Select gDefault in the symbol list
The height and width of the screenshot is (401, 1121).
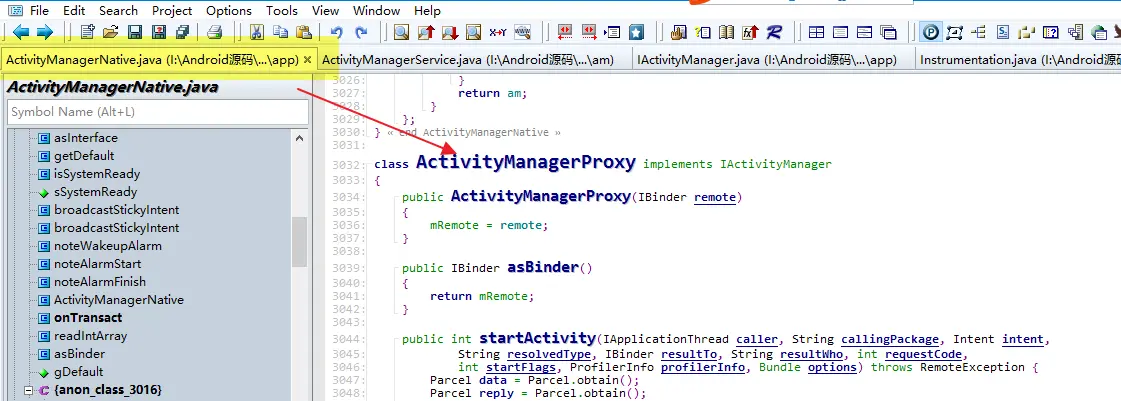[79, 372]
